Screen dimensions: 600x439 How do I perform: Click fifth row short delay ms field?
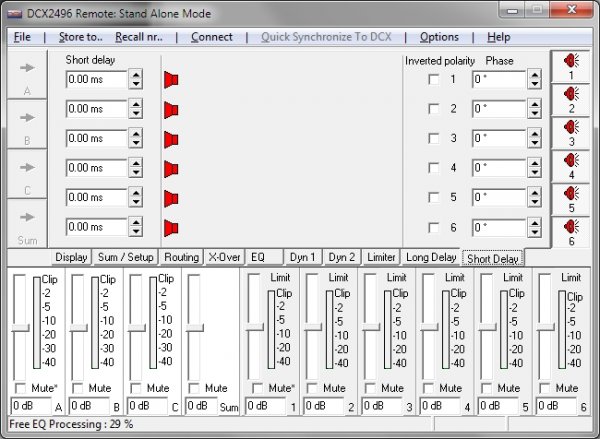pos(96,197)
